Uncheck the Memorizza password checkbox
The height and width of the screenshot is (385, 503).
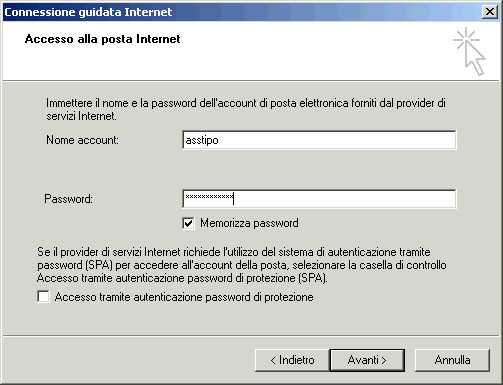pos(188,223)
